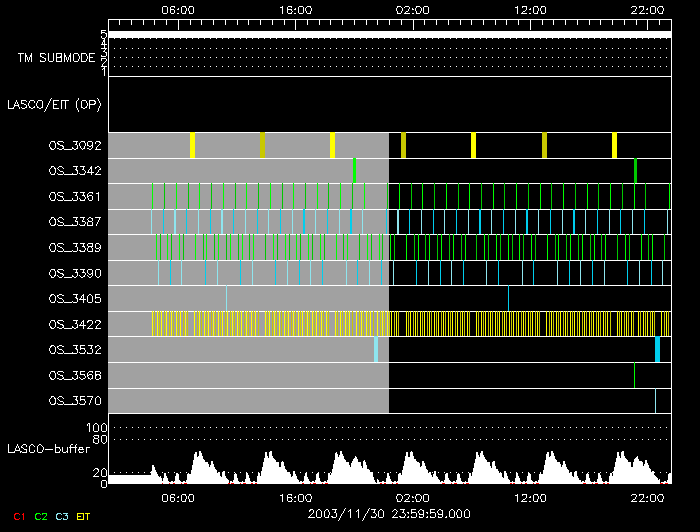Click the green C2 legend entry
This screenshot has height=532, width=700.
point(41,515)
